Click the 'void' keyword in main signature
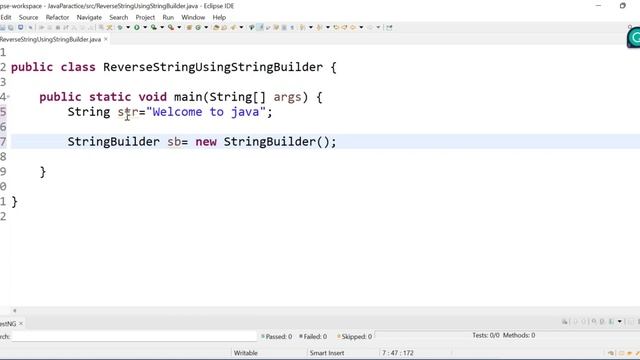 click(x=152, y=97)
